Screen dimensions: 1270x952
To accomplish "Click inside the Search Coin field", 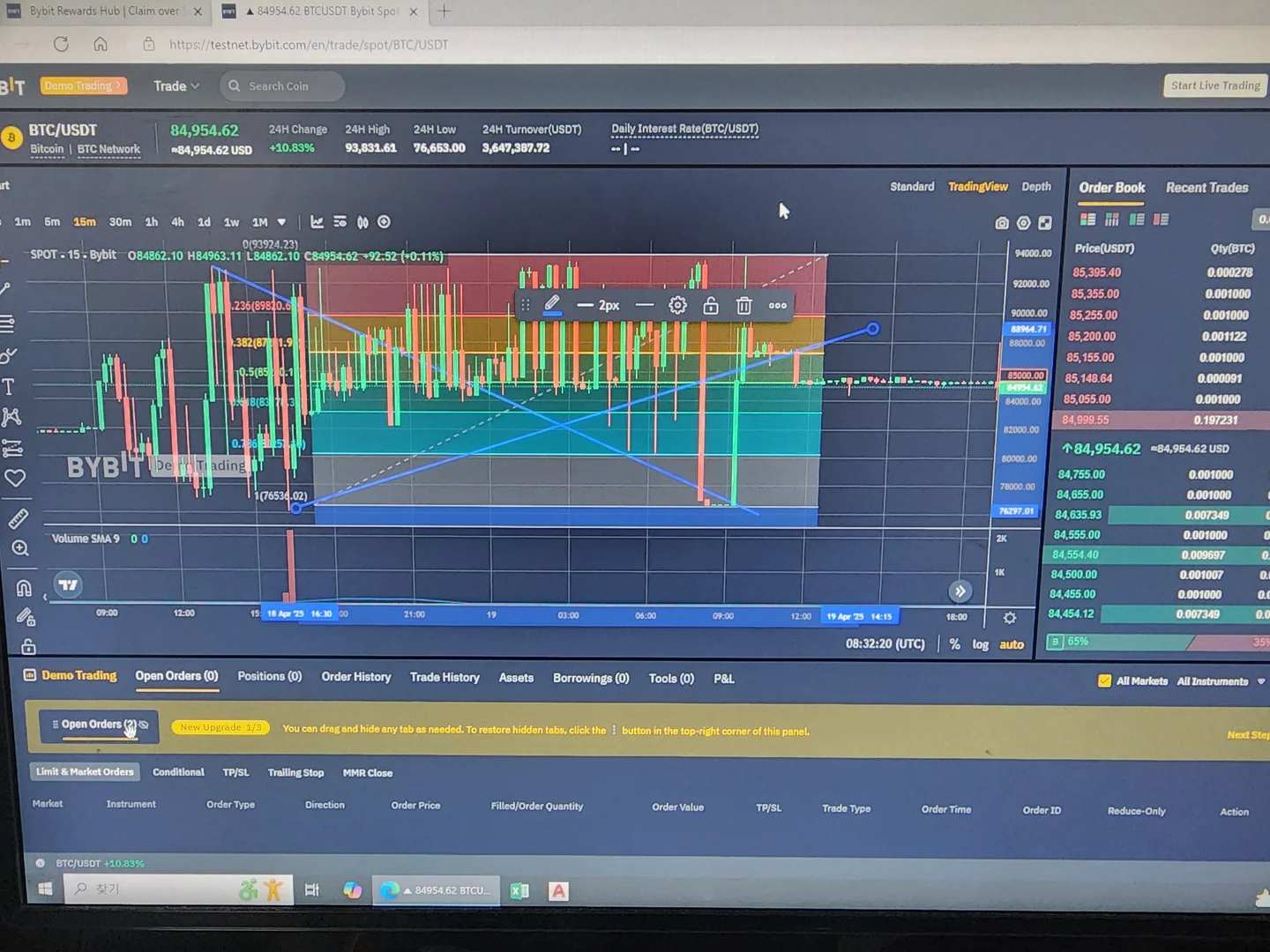I will click(282, 86).
